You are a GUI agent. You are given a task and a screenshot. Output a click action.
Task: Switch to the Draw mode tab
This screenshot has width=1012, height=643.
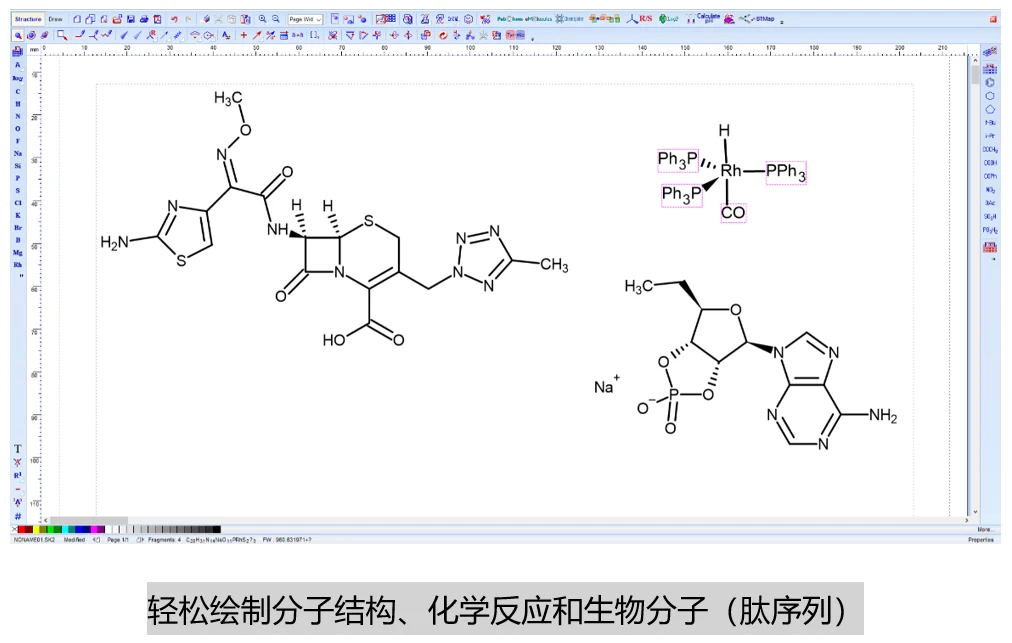pos(56,19)
